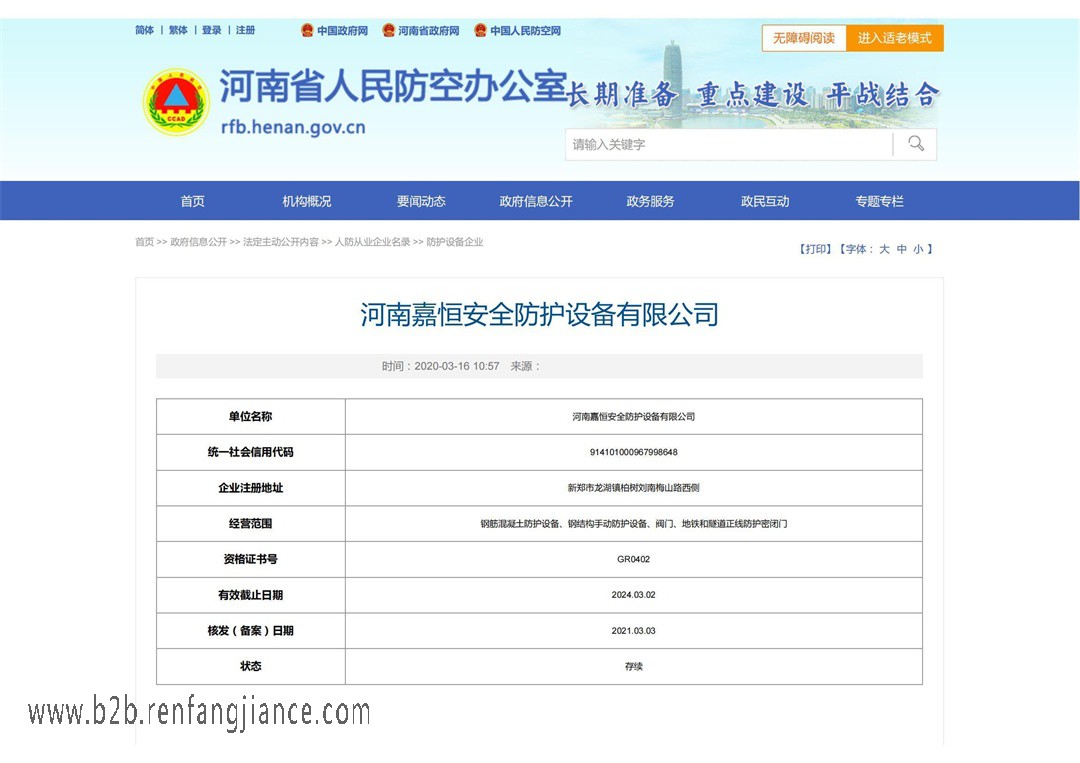1080x763 pixels.
Task: Click the 核发（备案）日期 row label
Action: pos(251,631)
